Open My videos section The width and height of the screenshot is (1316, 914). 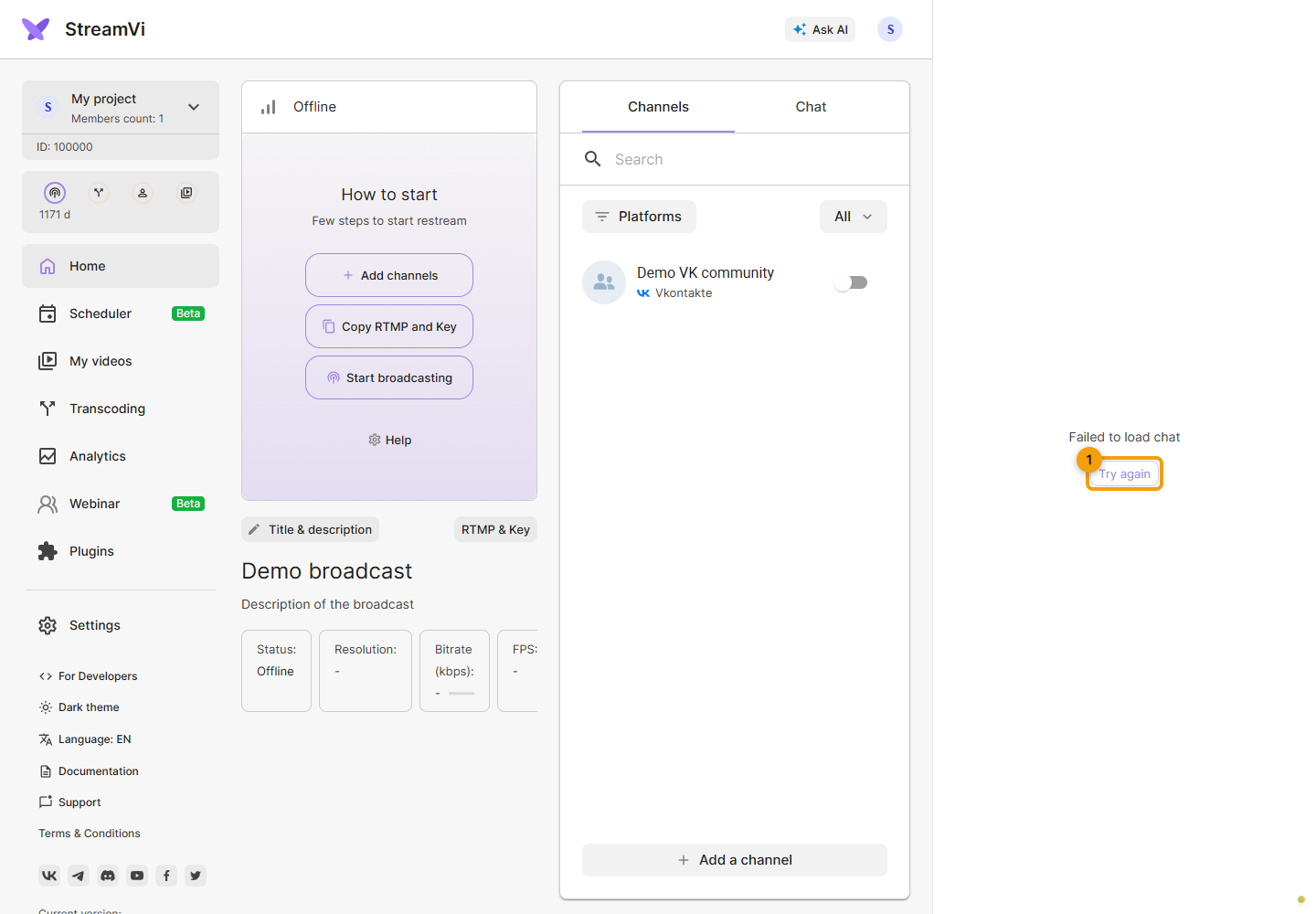coord(121,361)
